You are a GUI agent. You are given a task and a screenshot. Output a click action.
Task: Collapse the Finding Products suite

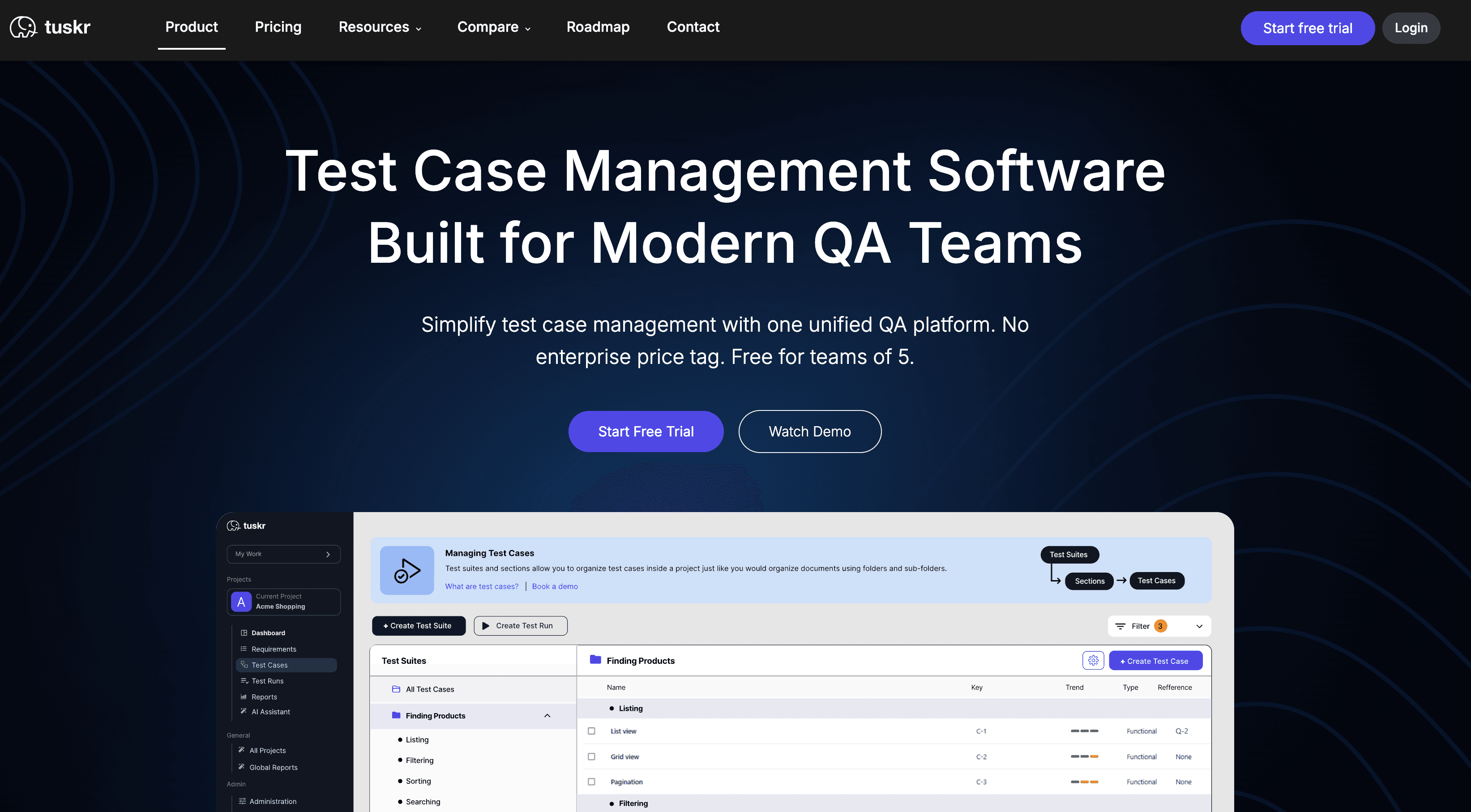coord(547,715)
